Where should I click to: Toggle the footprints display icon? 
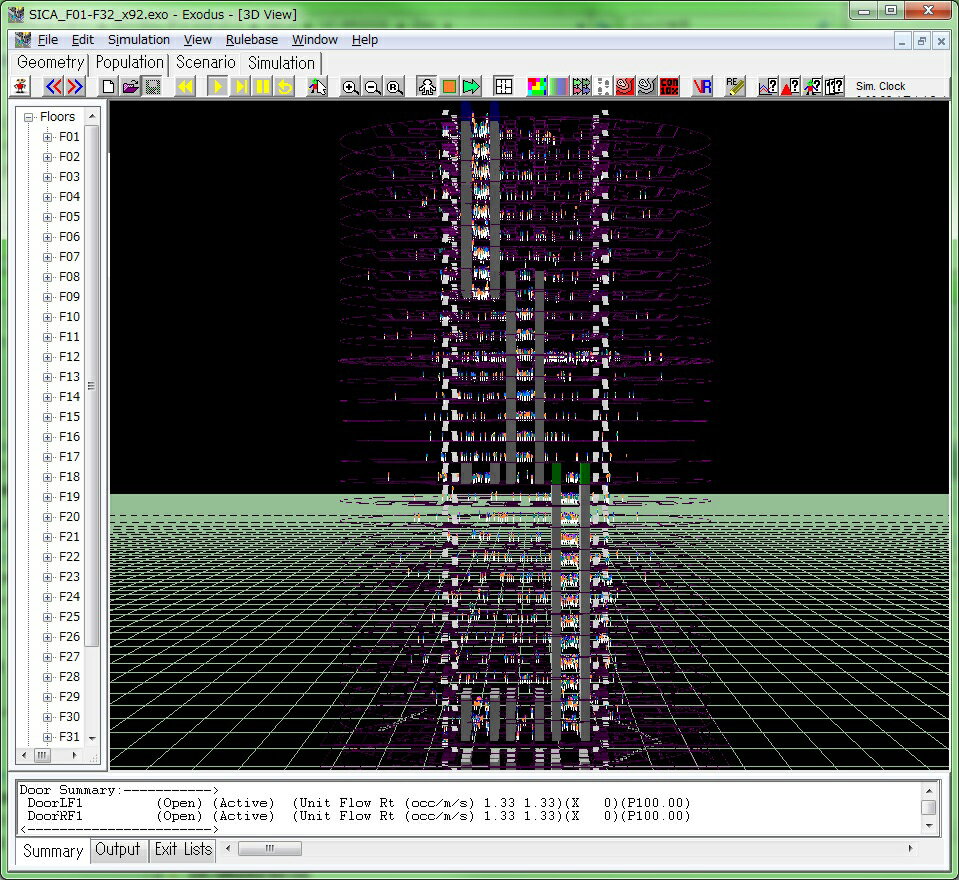point(603,86)
